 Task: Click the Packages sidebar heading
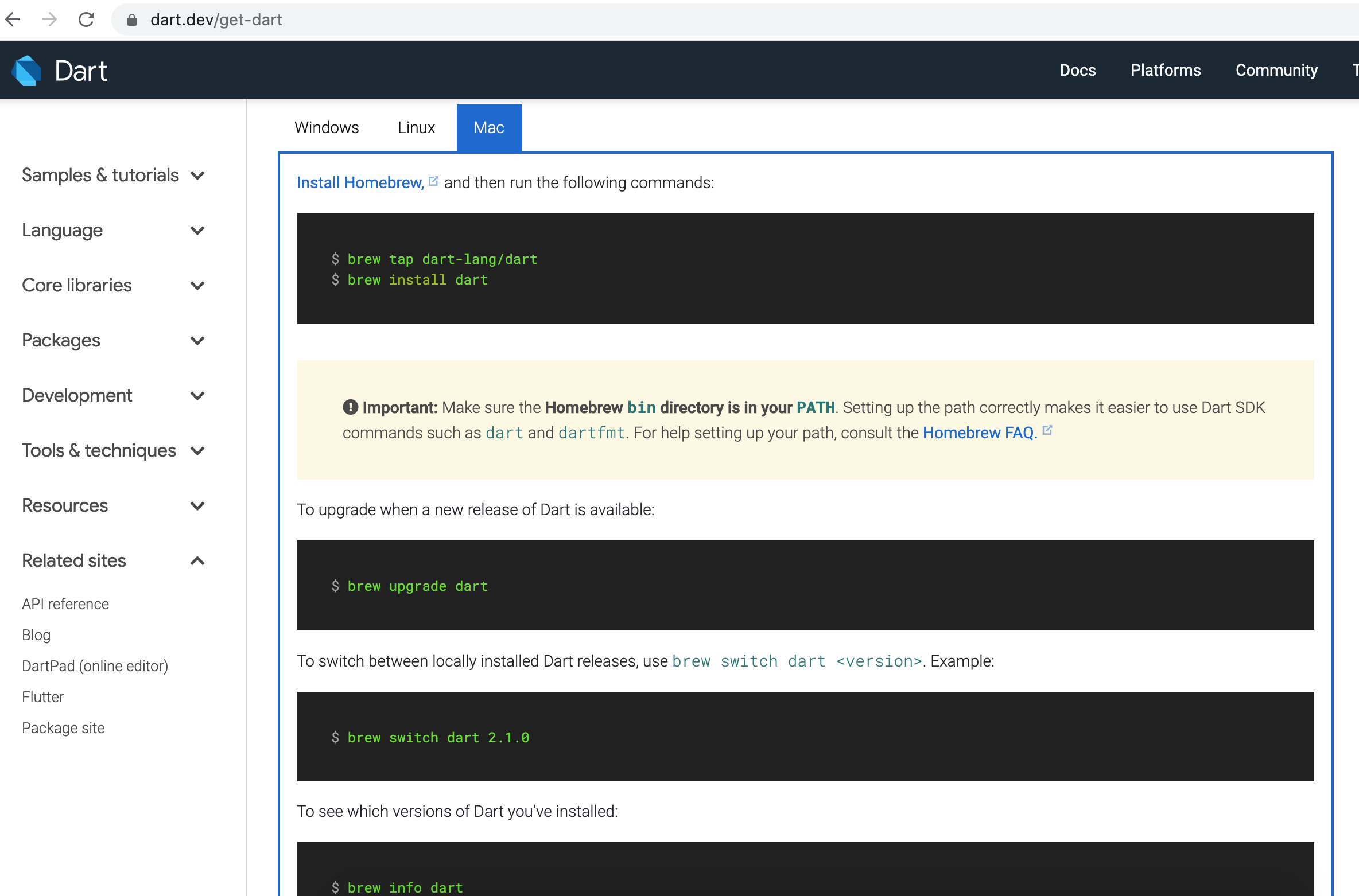61,341
